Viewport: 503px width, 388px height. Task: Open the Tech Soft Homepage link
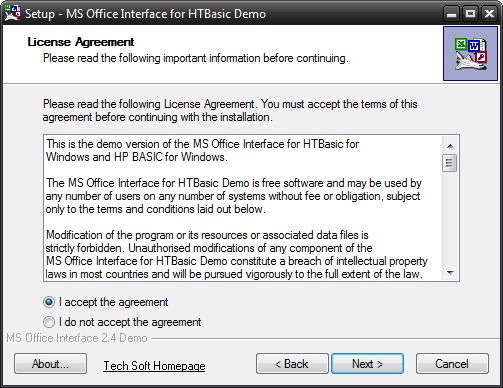154,366
